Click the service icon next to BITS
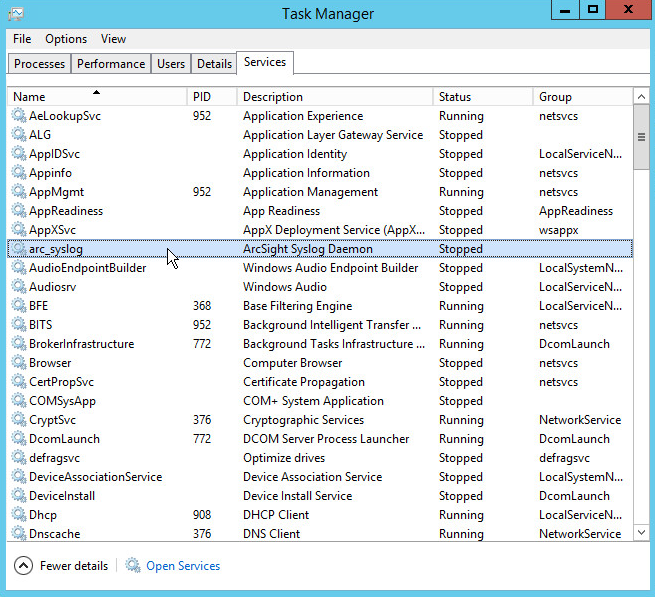Viewport: 655px width, 597px height. 19,325
